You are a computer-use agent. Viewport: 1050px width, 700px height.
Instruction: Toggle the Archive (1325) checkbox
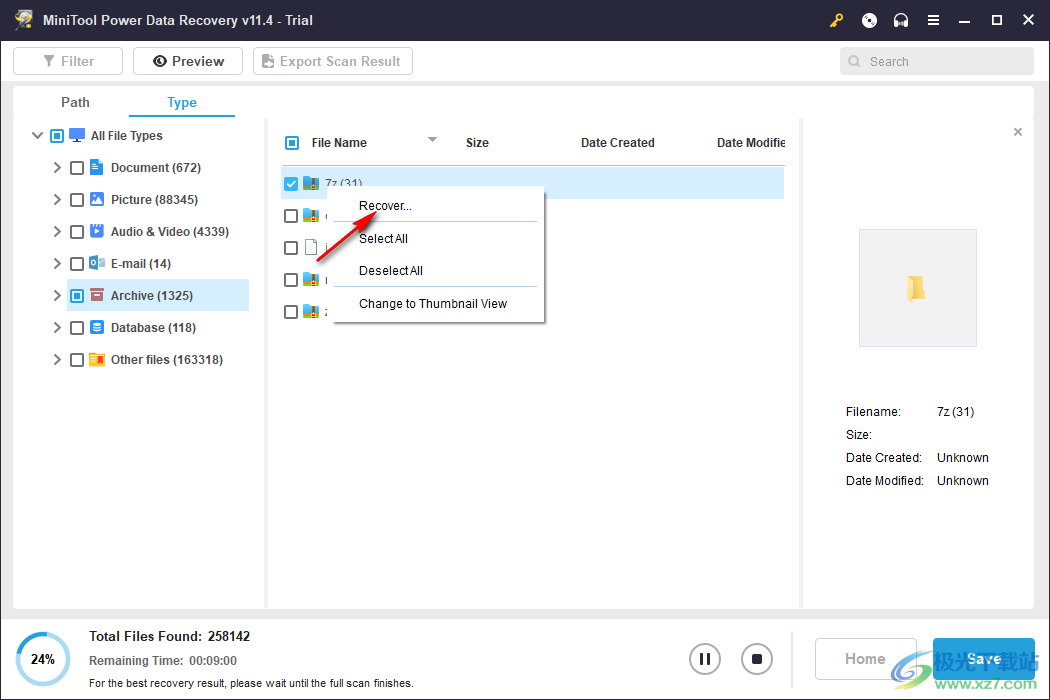click(77, 295)
